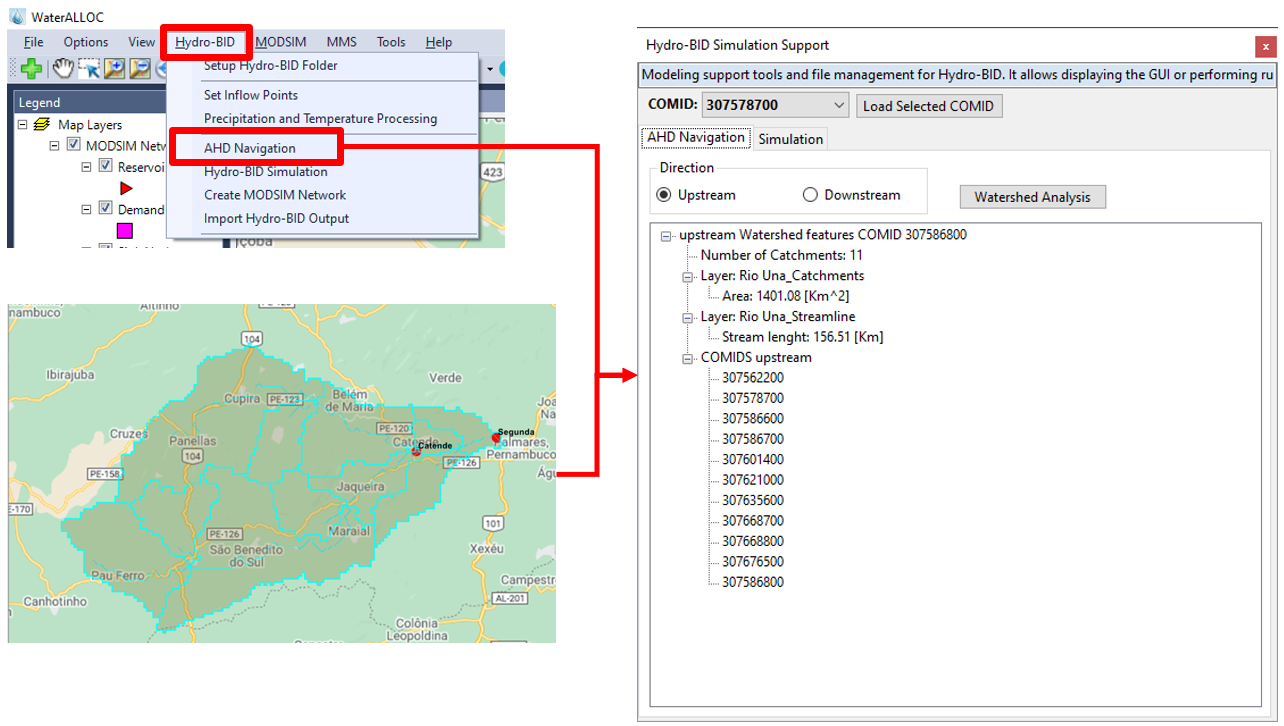Click the red Reservoir triangle symbol

[x=126, y=188]
